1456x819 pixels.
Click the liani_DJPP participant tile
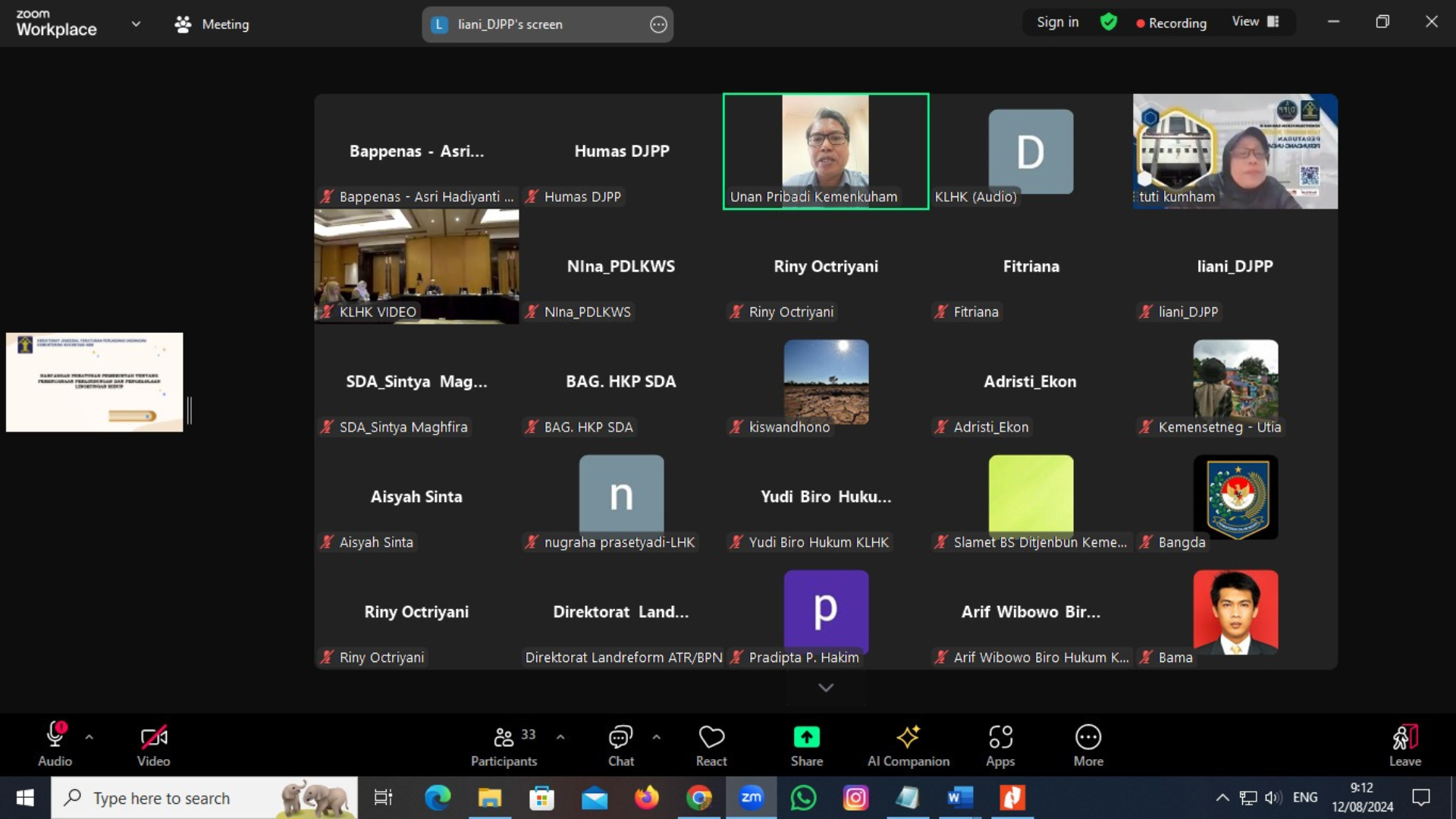[x=1235, y=266]
